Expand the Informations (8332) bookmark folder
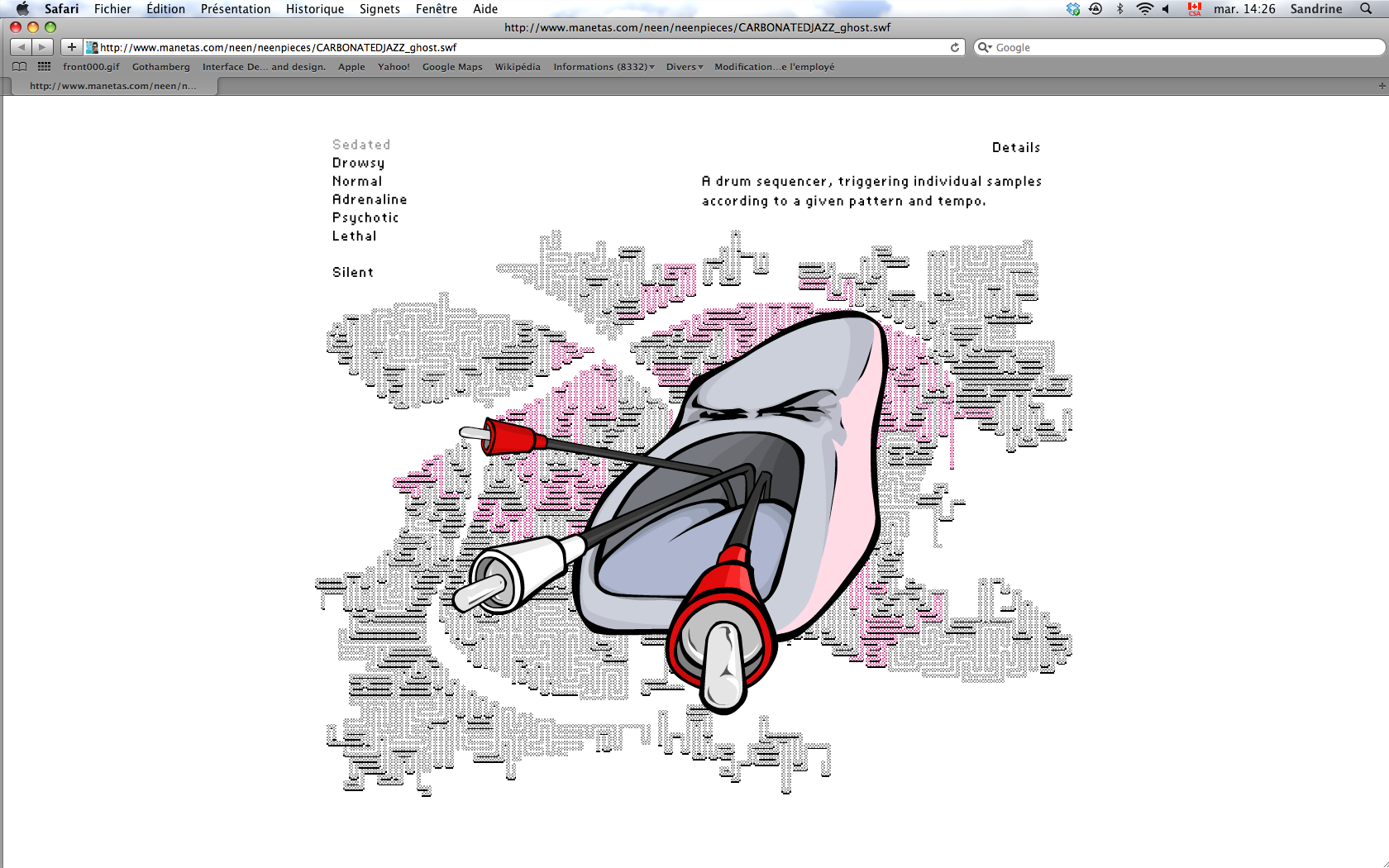The image size is (1389, 868). point(604,67)
